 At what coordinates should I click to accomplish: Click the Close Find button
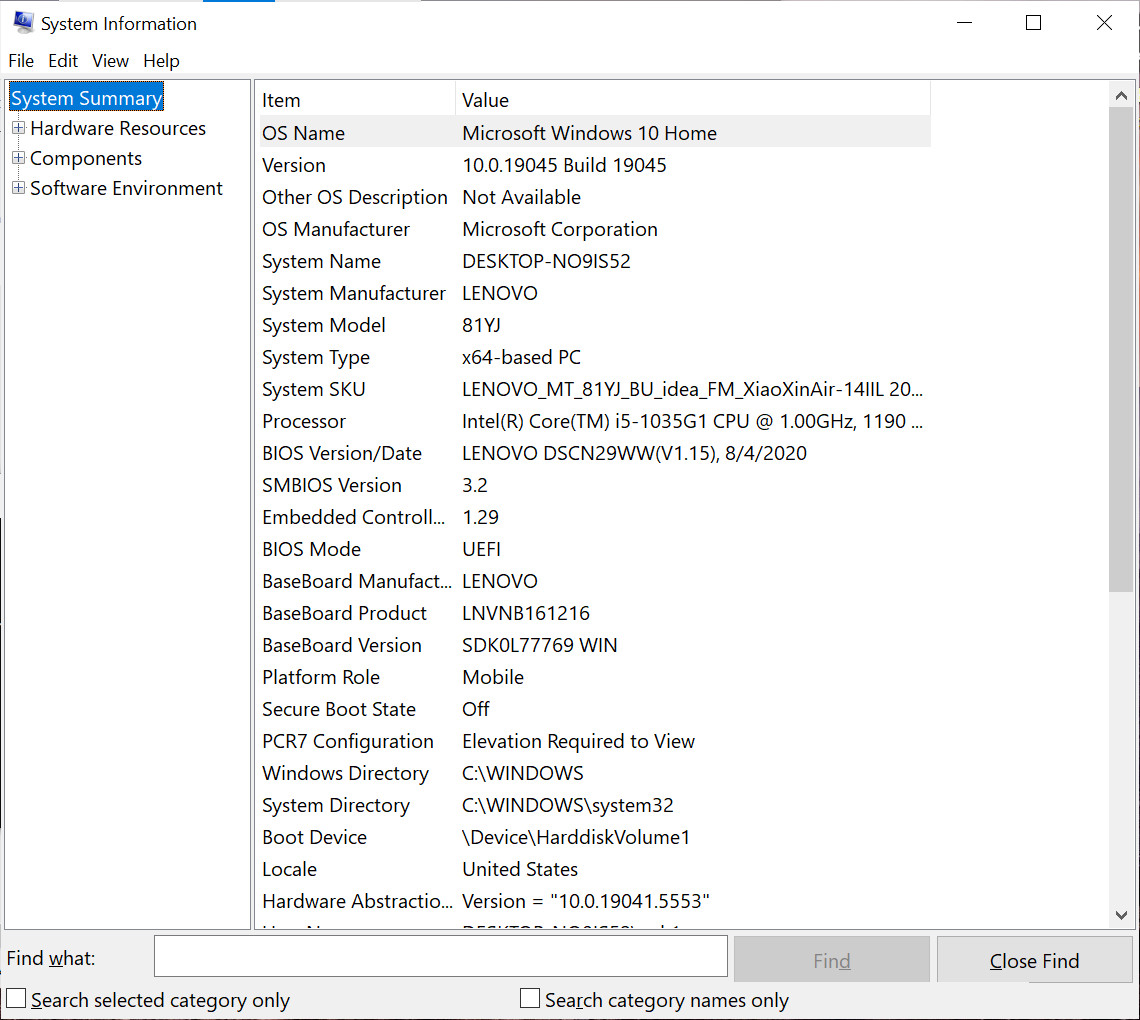(x=1035, y=960)
